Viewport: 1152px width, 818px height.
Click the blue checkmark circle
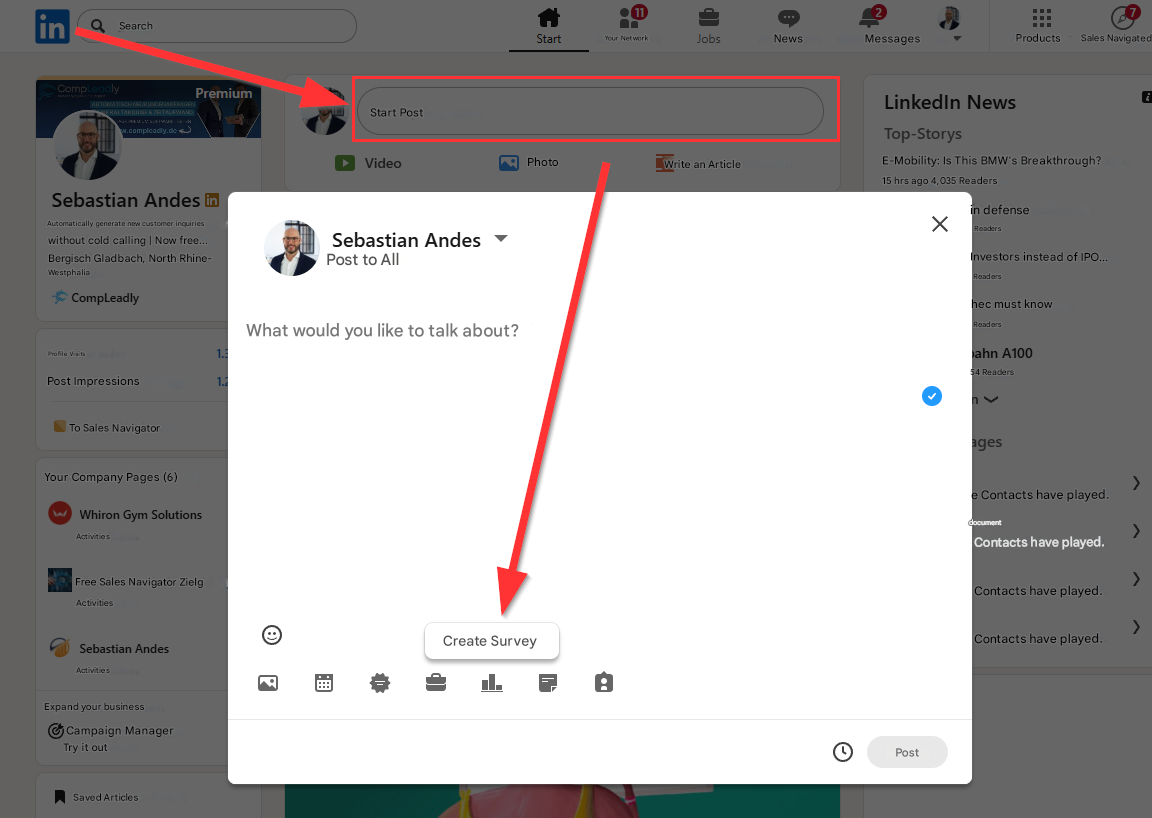[x=931, y=396]
